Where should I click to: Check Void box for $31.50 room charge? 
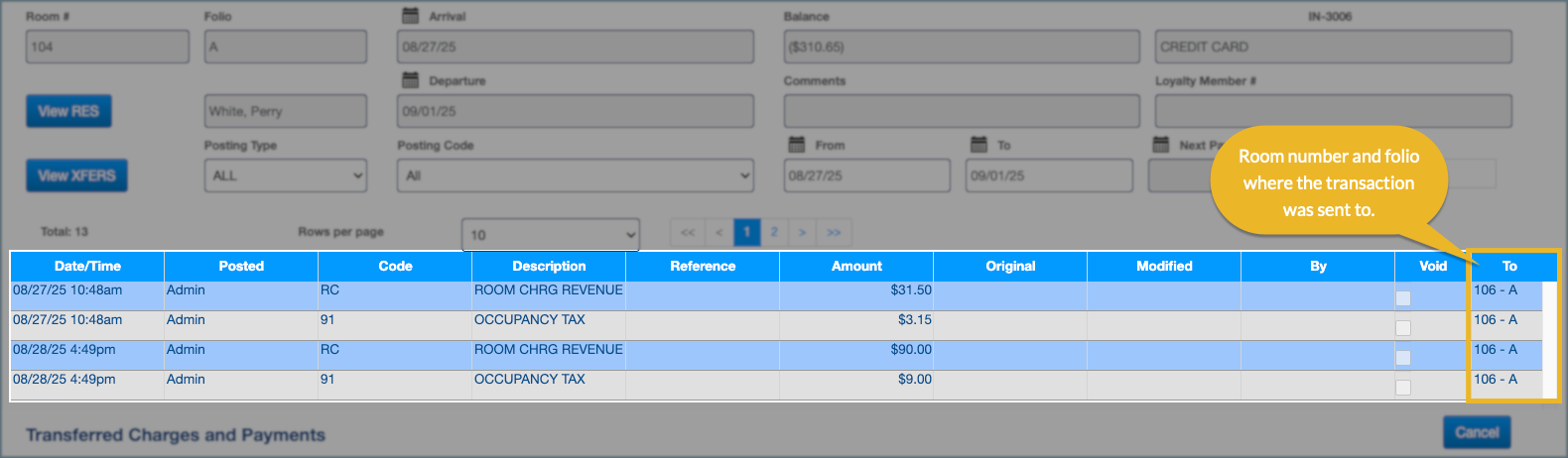click(1403, 298)
